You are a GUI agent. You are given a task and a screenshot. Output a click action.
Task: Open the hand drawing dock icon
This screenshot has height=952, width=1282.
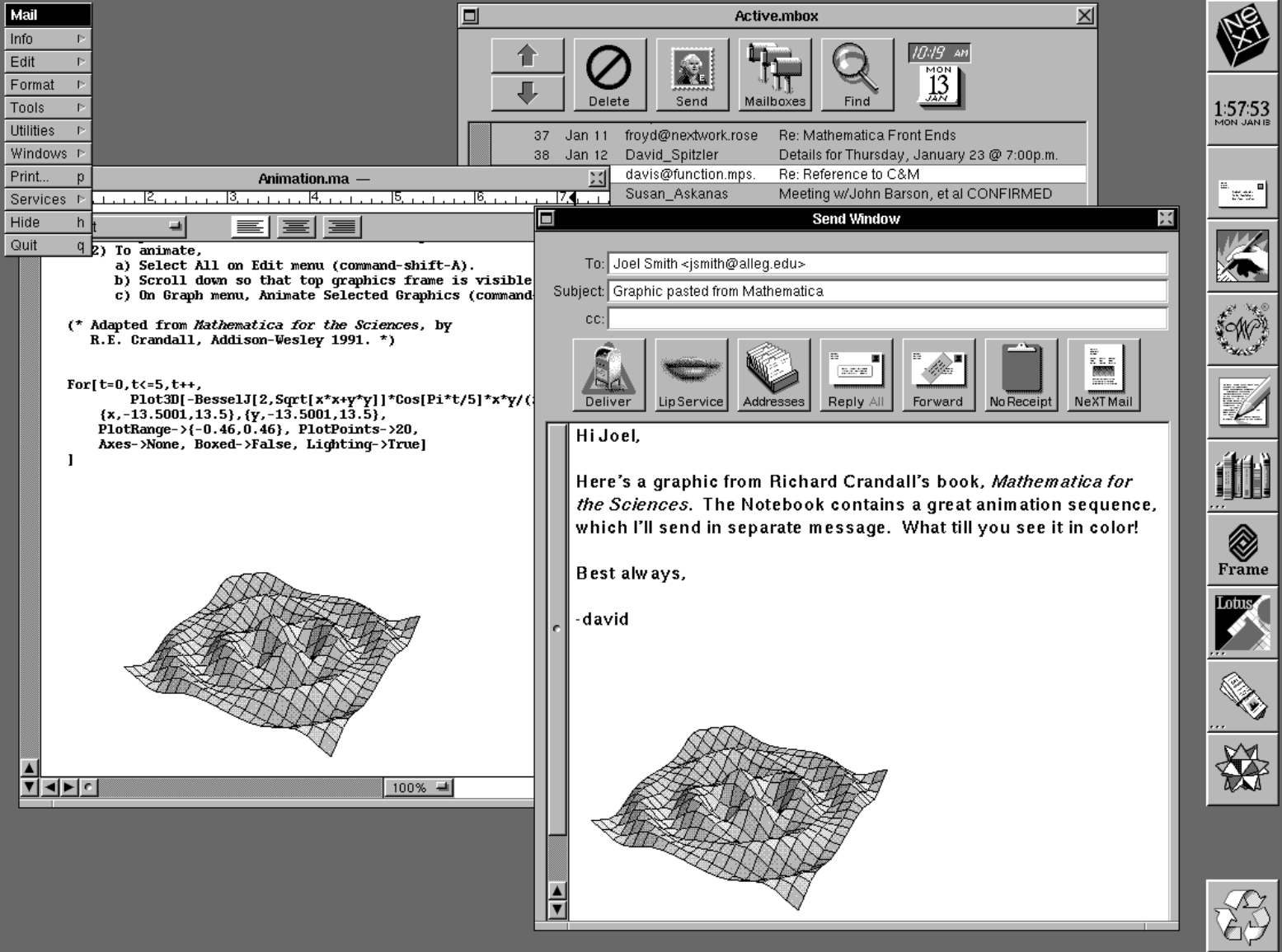pos(1242,256)
